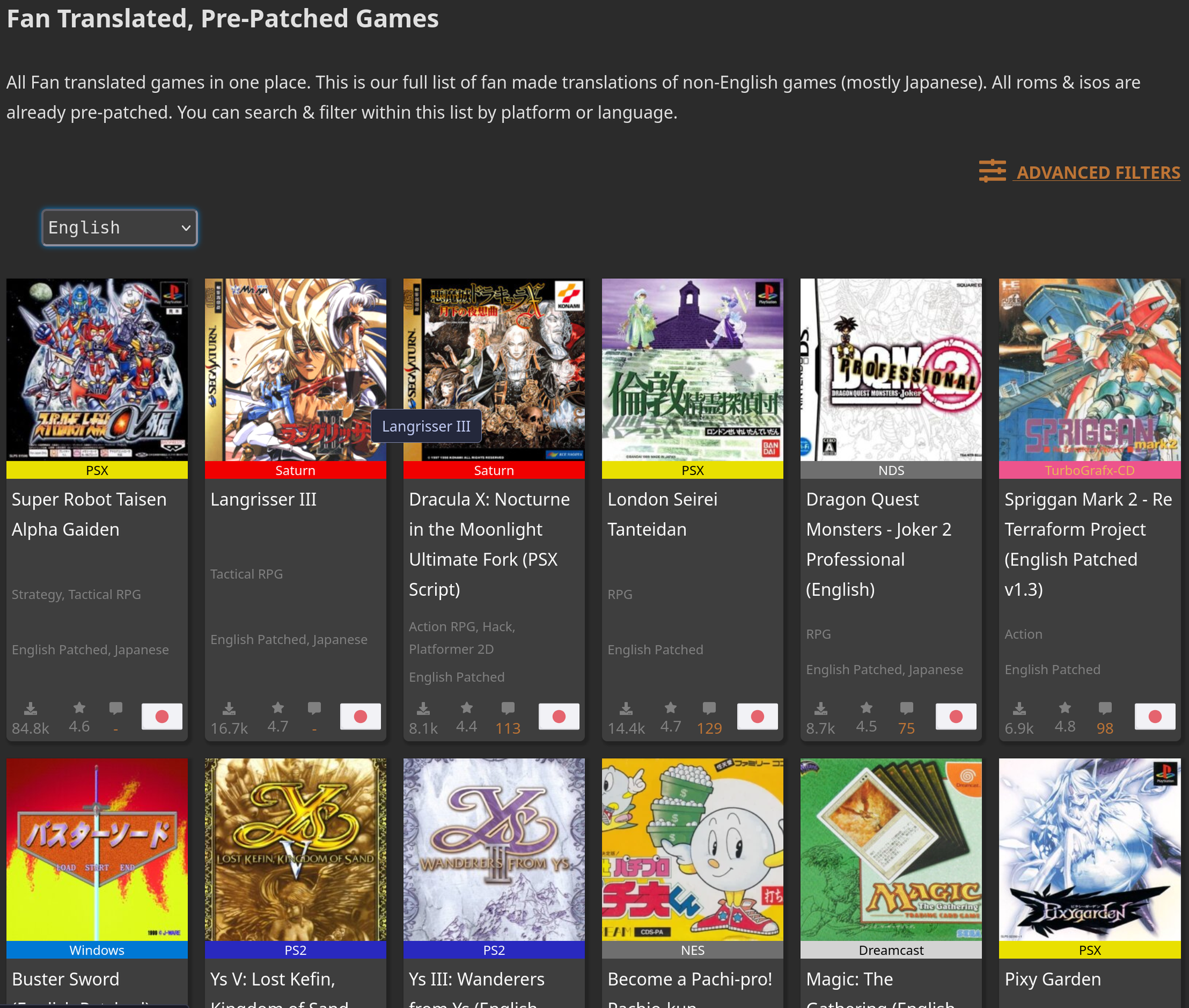Screen dimensions: 1189x1008
Task: Click the "Action RPG, Hack, Platformer 2D" genre text
Action: 462,638
